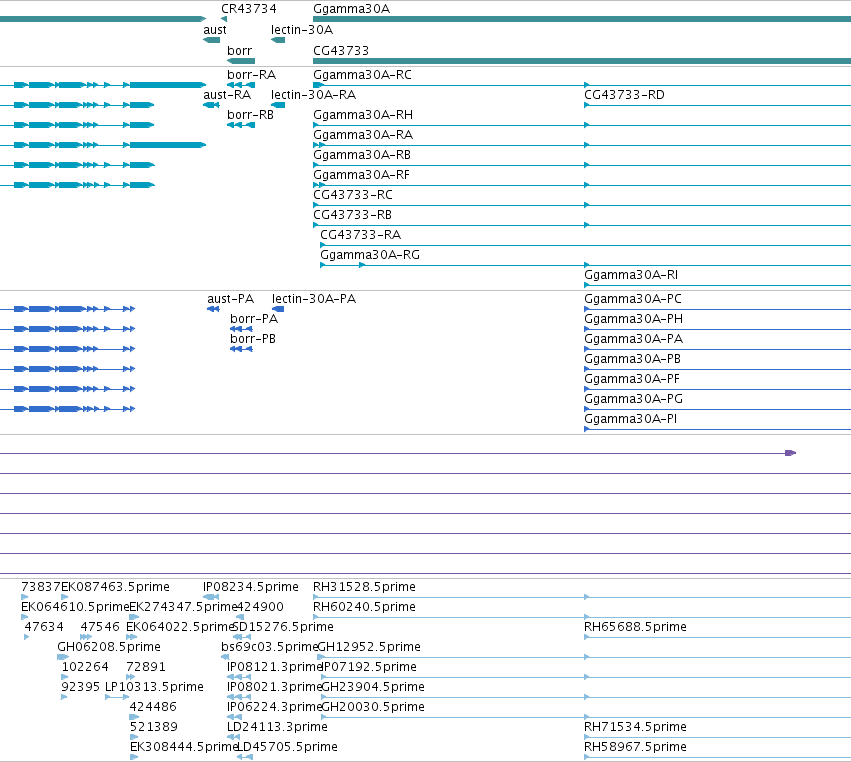Select the lectin-30A gene label
This screenshot has width=851, height=762.
click(302, 30)
